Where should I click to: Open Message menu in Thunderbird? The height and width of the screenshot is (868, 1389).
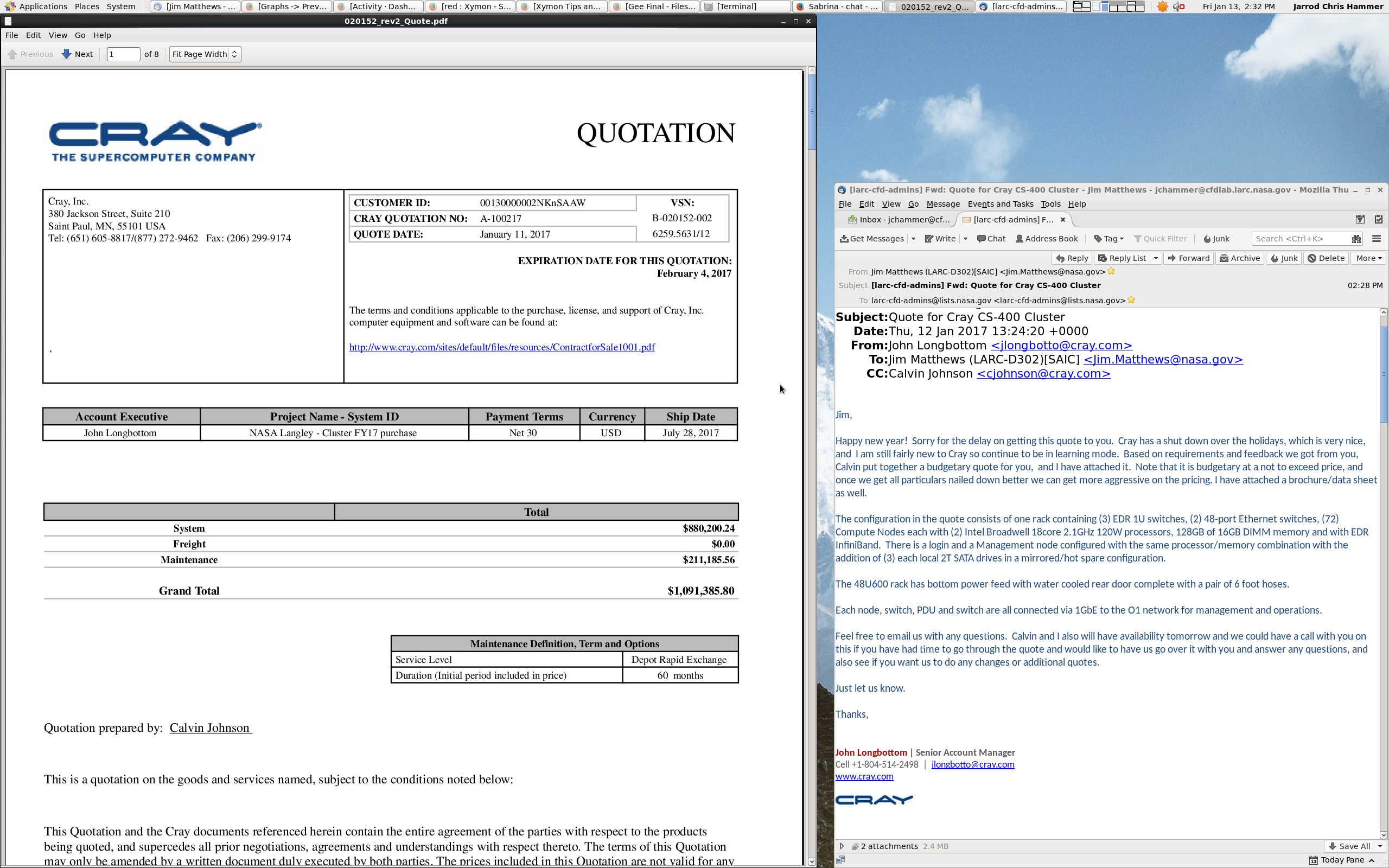click(942, 204)
